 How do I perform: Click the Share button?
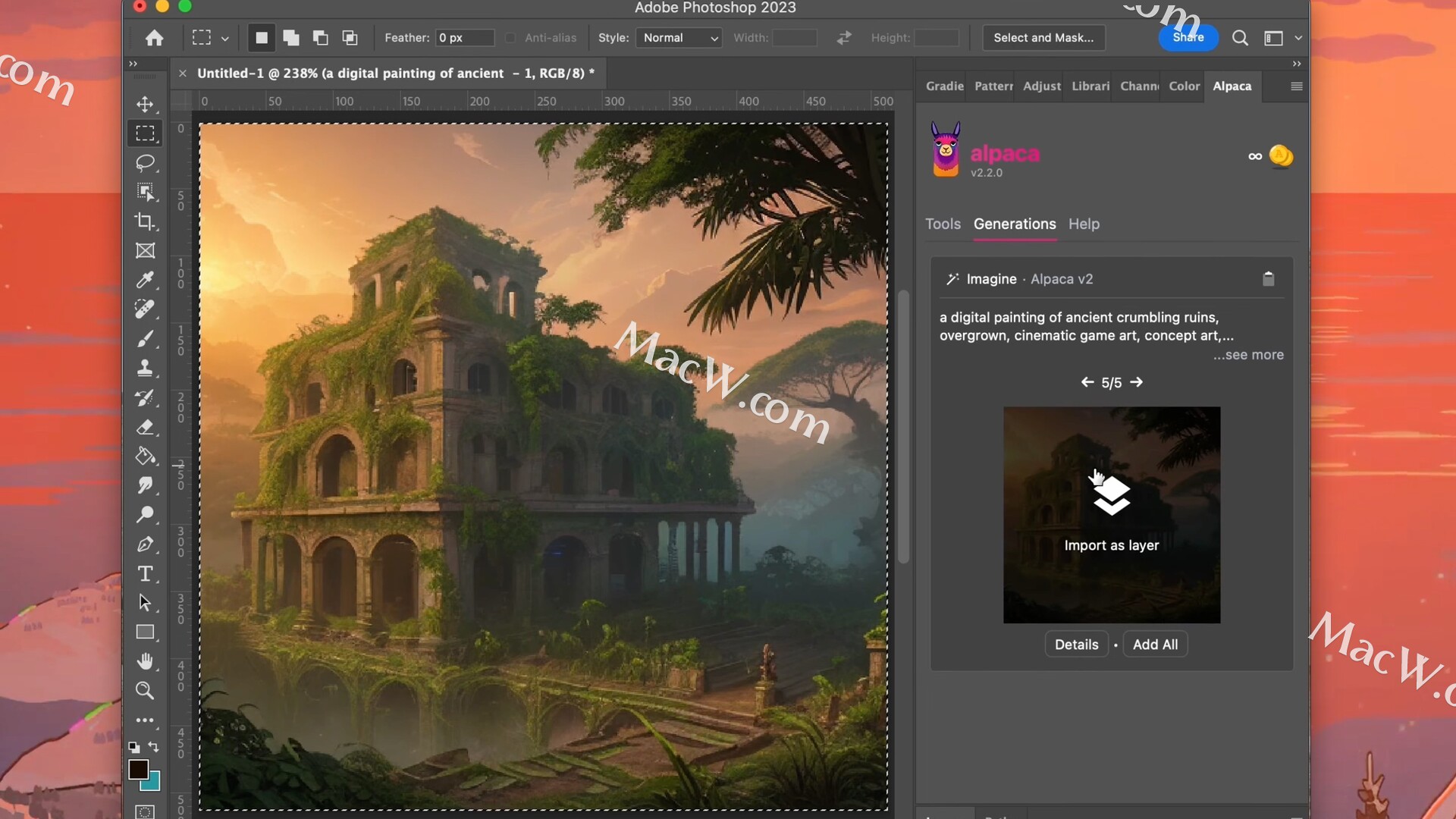click(x=1188, y=38)
